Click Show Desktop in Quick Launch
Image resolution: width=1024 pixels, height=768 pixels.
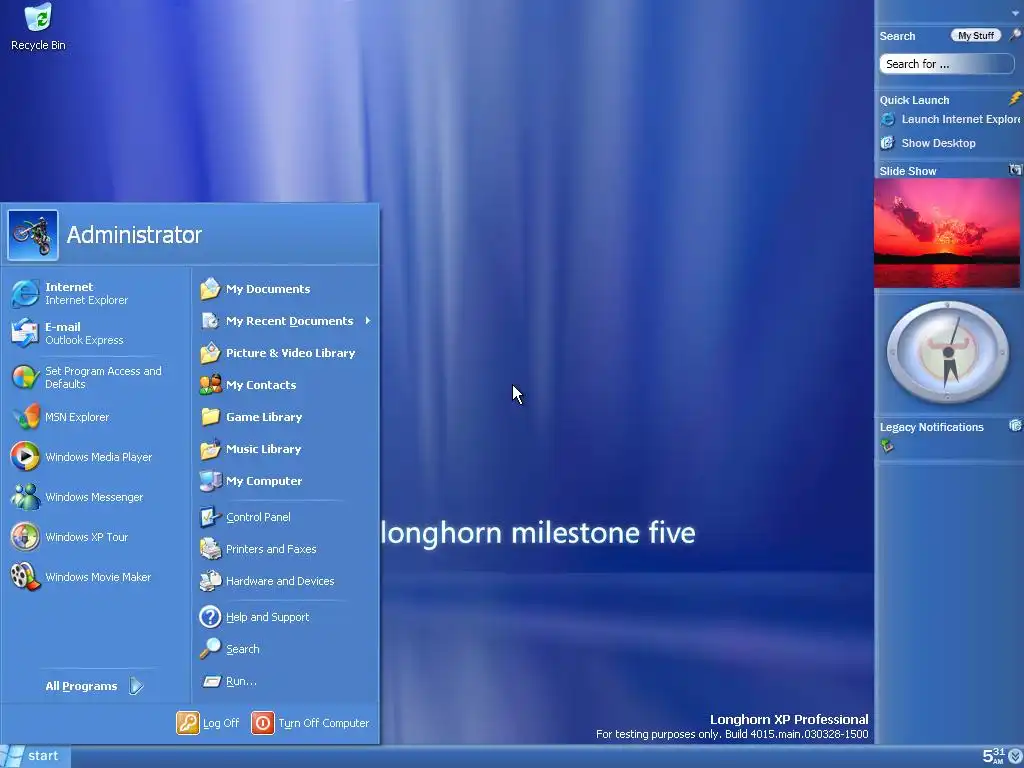coord(928,143)
